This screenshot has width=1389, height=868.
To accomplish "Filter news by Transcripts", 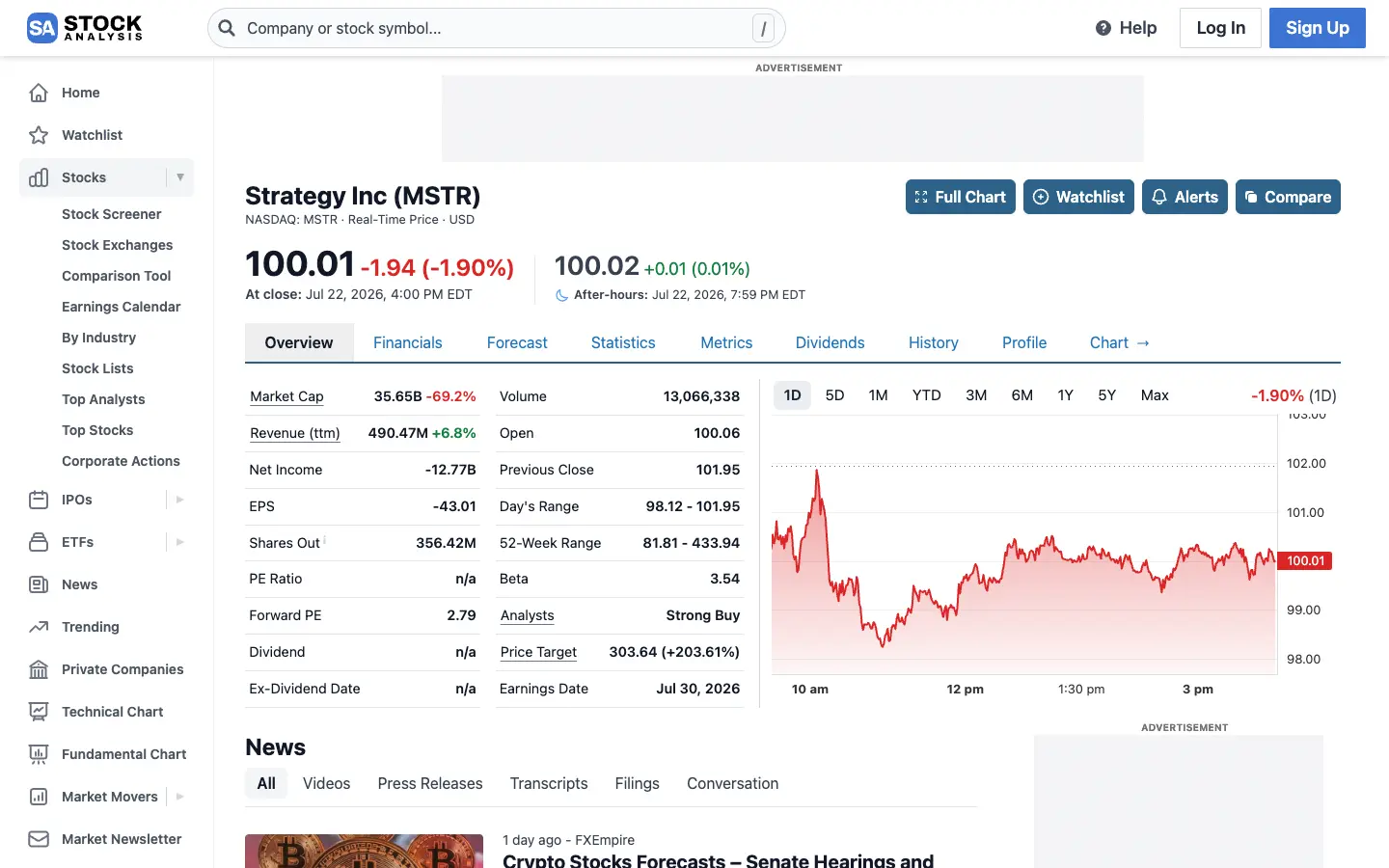I will pyautogui.click(x=549, y=783).
